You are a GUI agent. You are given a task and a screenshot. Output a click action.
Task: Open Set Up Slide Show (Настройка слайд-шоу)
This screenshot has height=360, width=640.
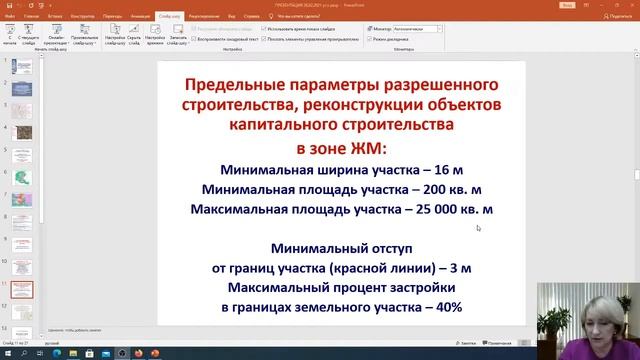[x=115, y=34]
